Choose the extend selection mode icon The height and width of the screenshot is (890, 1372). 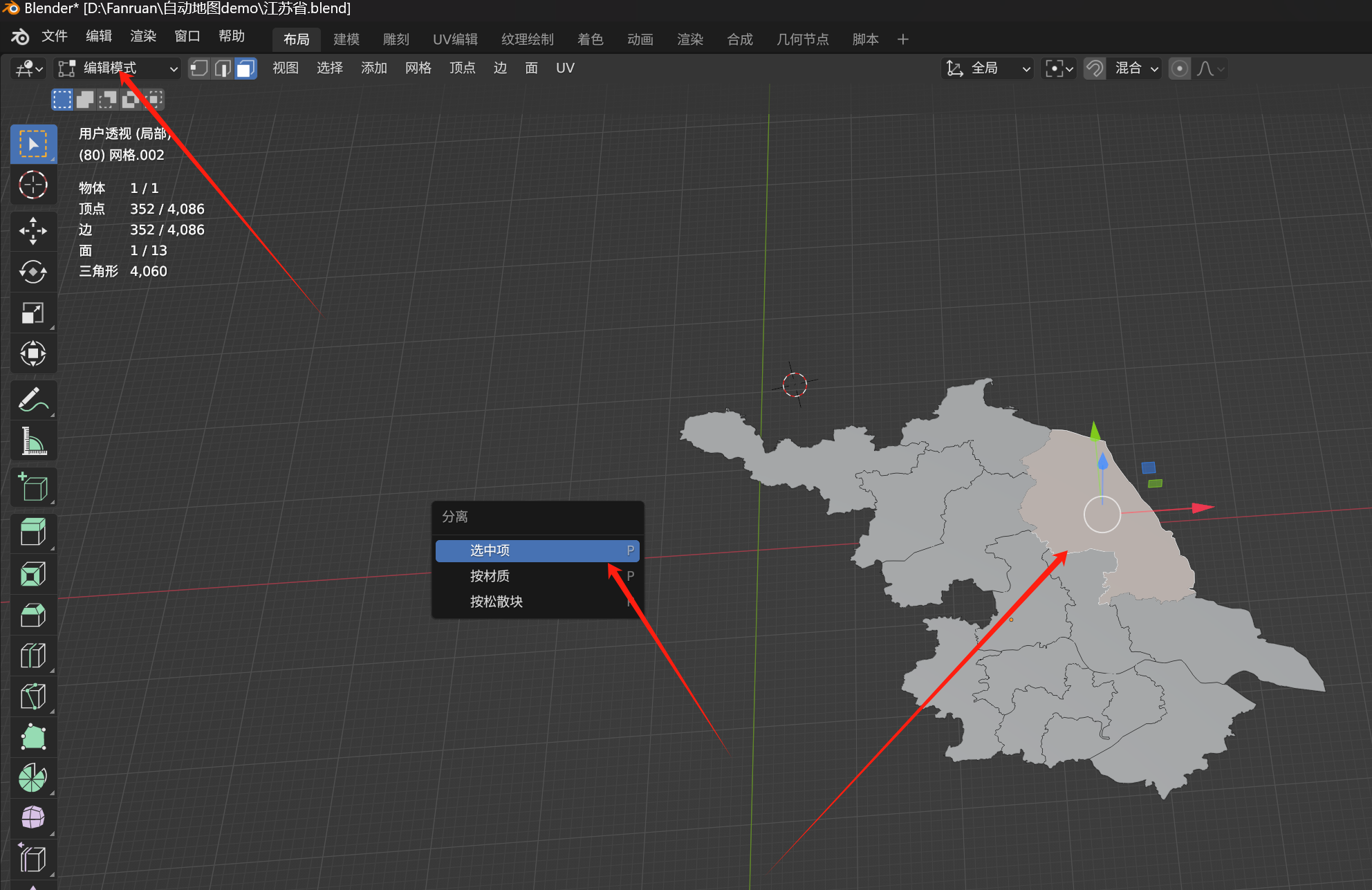coord(85,100)
